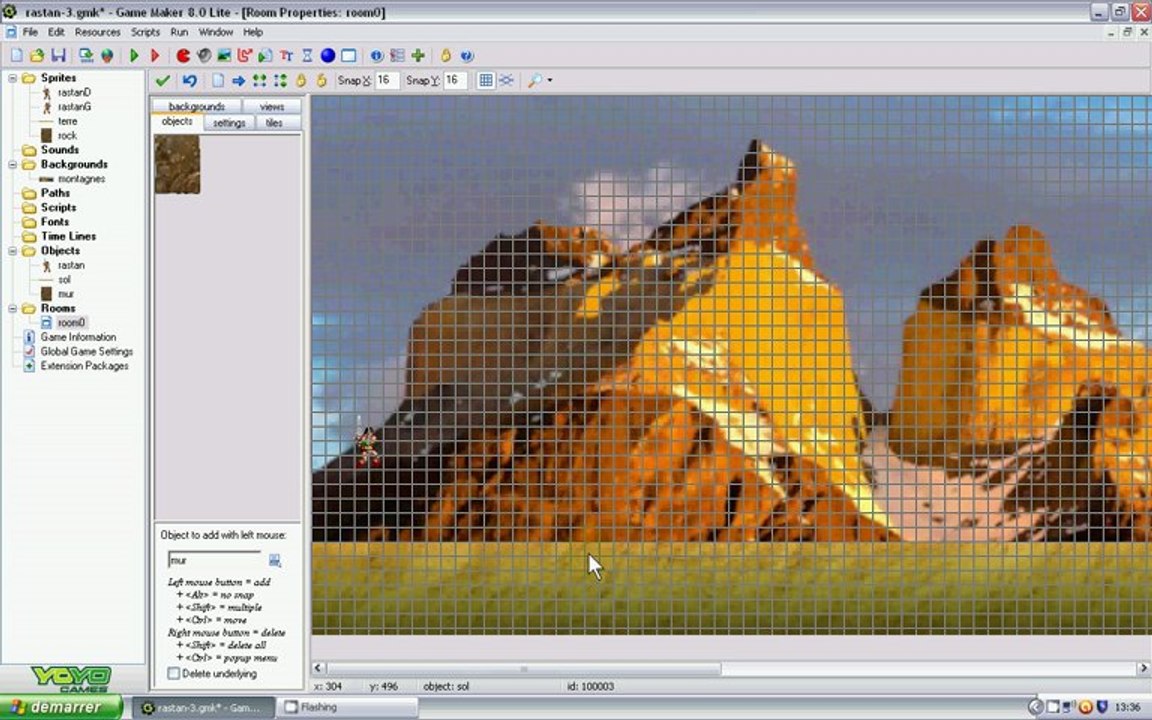Image resolution: width=1152 pixels, height=720 pixels.
Task: Confirm room changes with green checkmark
Action: (163, 81)
